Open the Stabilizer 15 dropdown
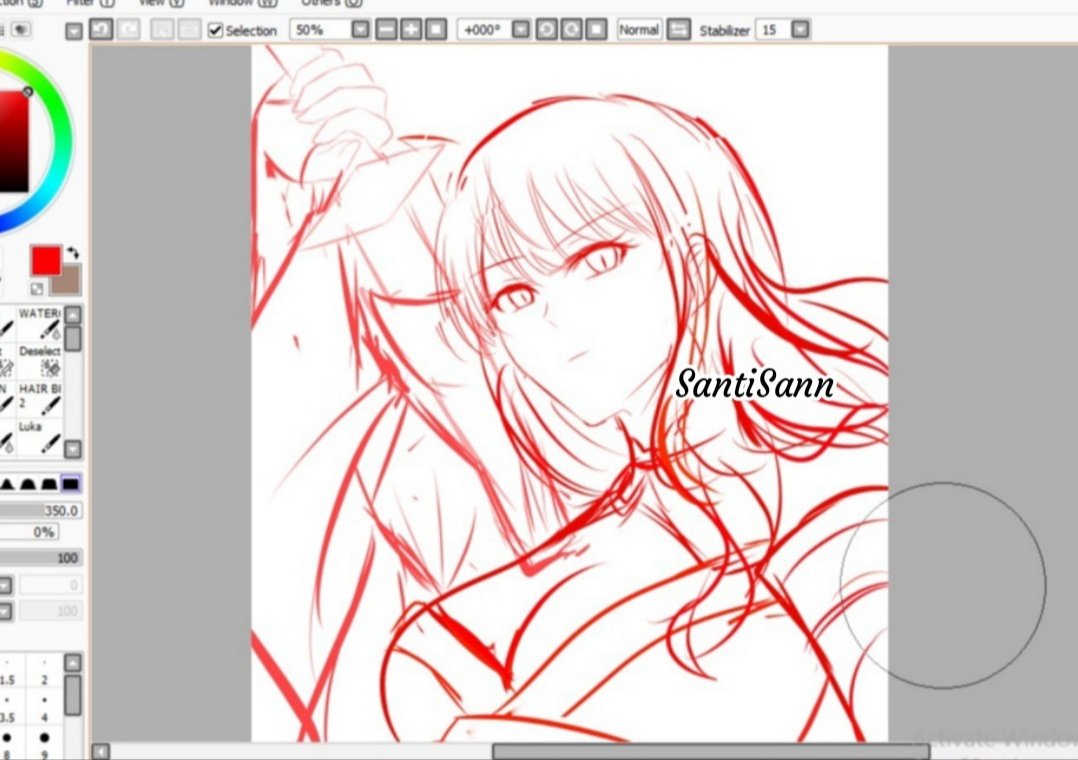1078x760 pixels. [x=800, y=30]
